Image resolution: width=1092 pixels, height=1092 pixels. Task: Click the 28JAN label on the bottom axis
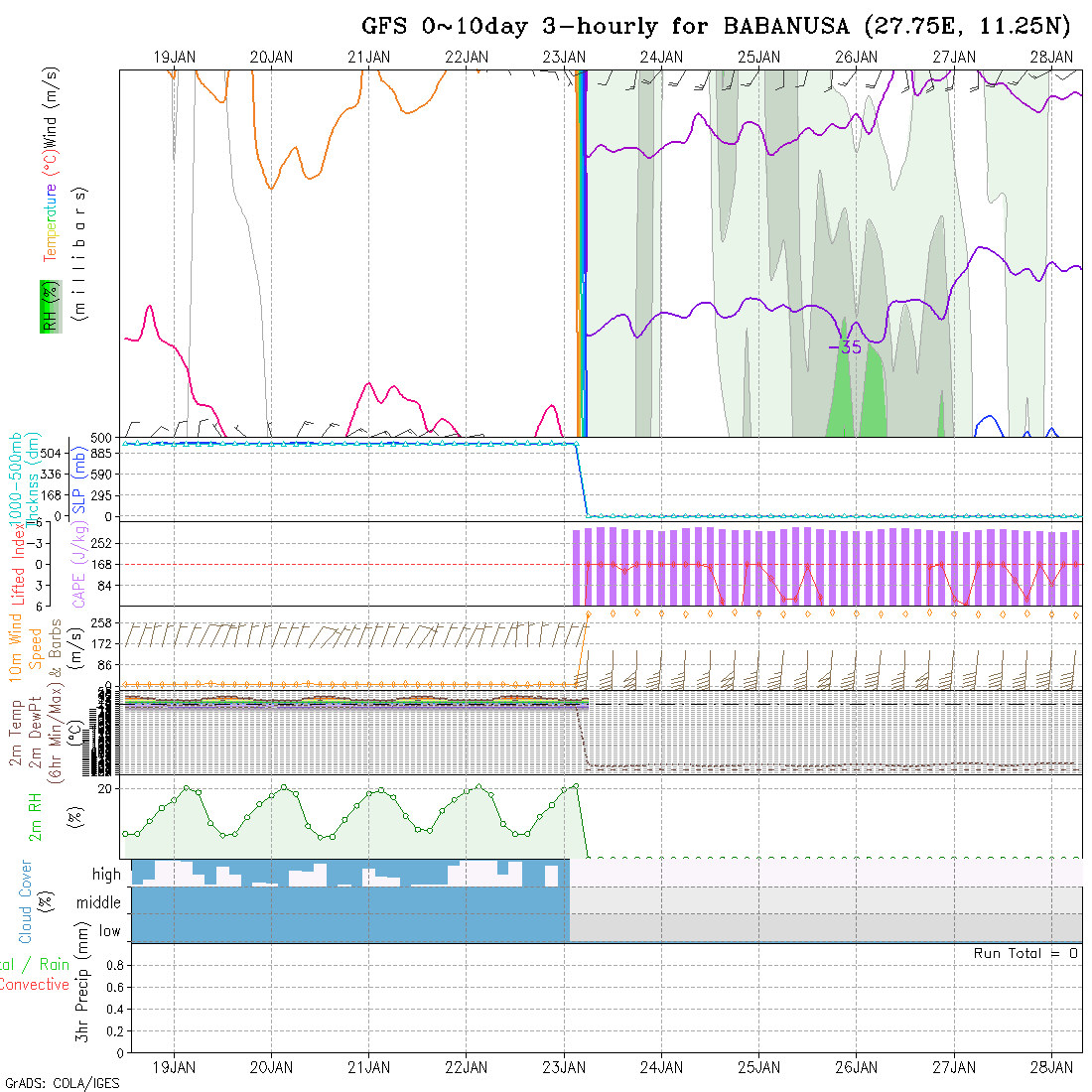1051,1066
